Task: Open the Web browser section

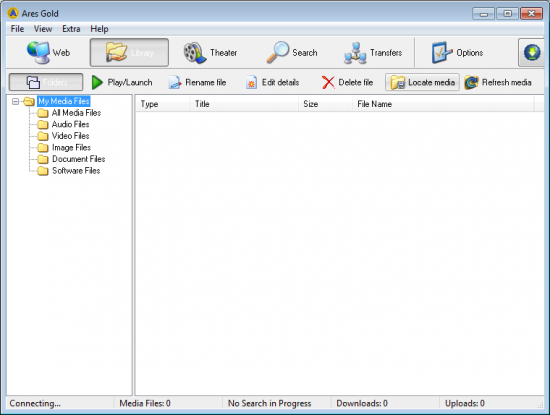Action: click(48, 53)
